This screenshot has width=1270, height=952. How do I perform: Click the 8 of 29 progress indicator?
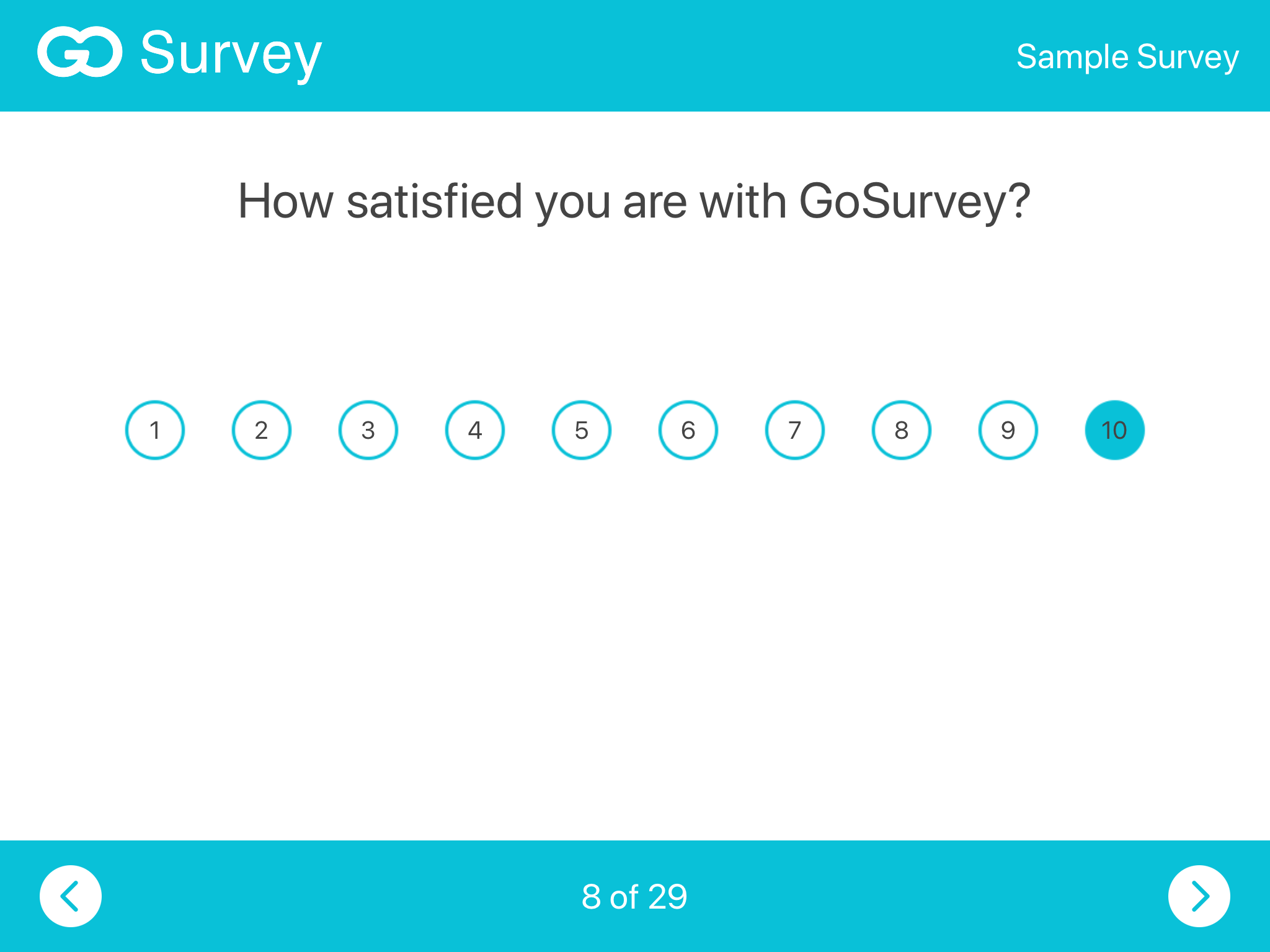point(634,896)
